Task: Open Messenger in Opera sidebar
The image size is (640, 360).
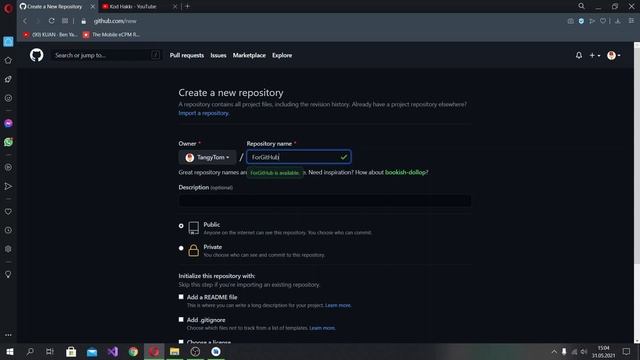Action: point(8,123)
